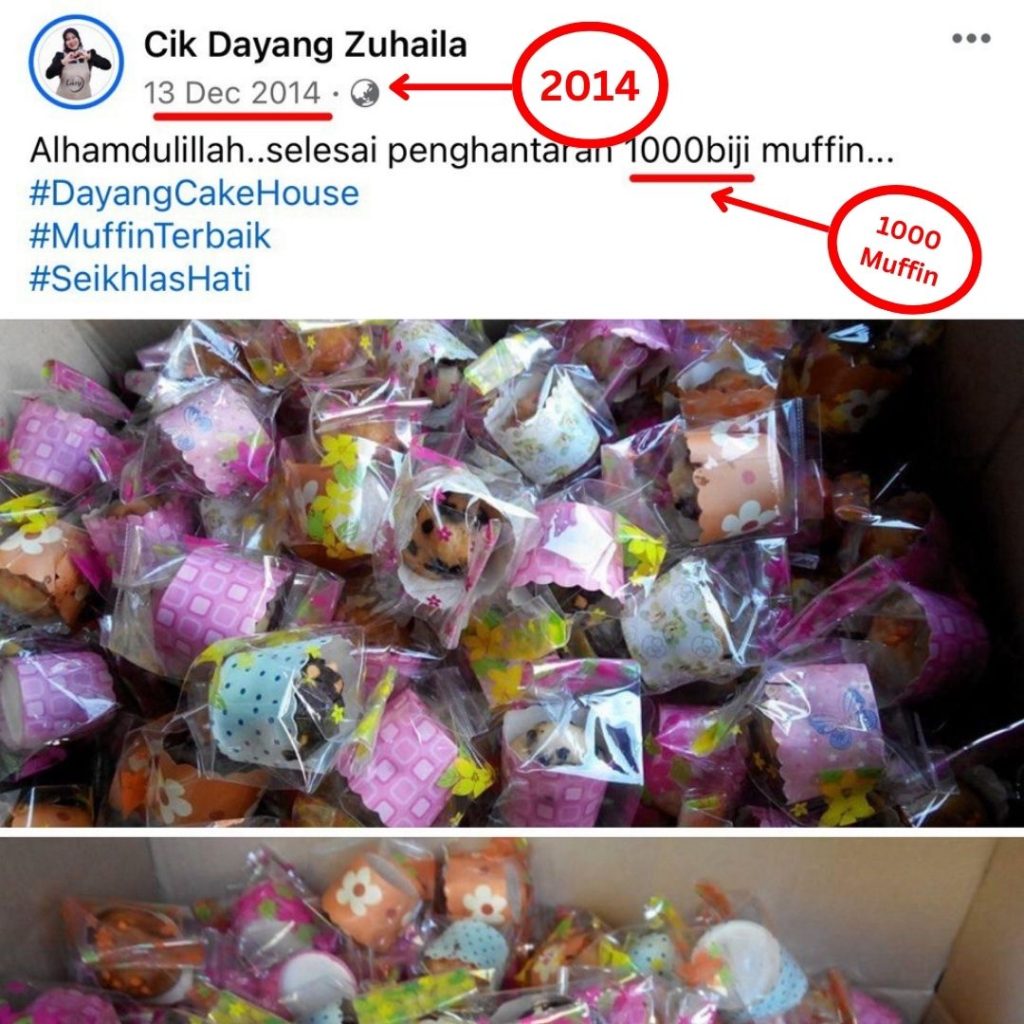The height and width of the screenshot is (1024, 1024).
Task: Open the #DayangCakeHouse hashtag
Action: (194, 194)
